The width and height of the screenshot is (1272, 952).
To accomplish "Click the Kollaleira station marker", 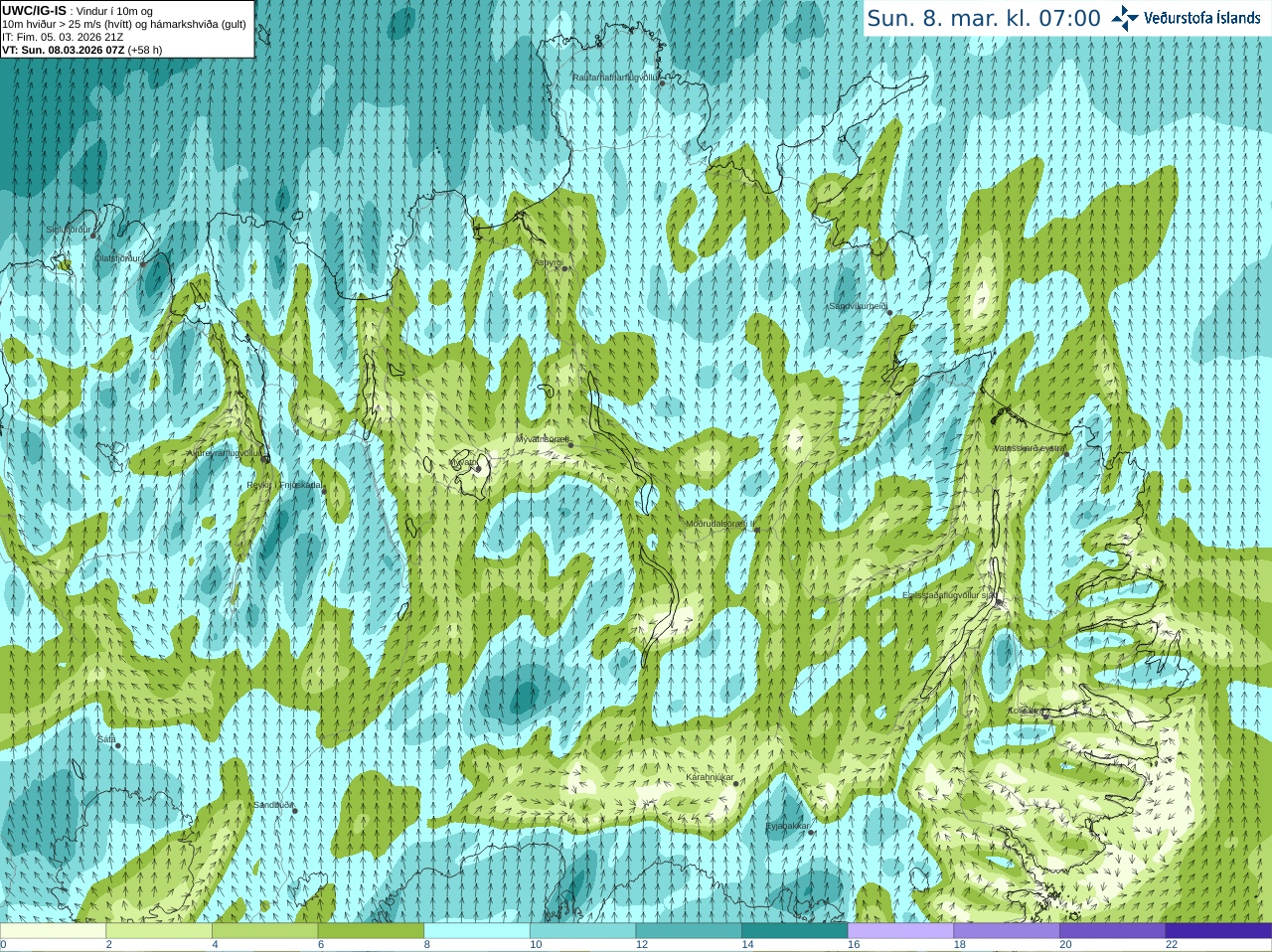I will coord(1045,715).
